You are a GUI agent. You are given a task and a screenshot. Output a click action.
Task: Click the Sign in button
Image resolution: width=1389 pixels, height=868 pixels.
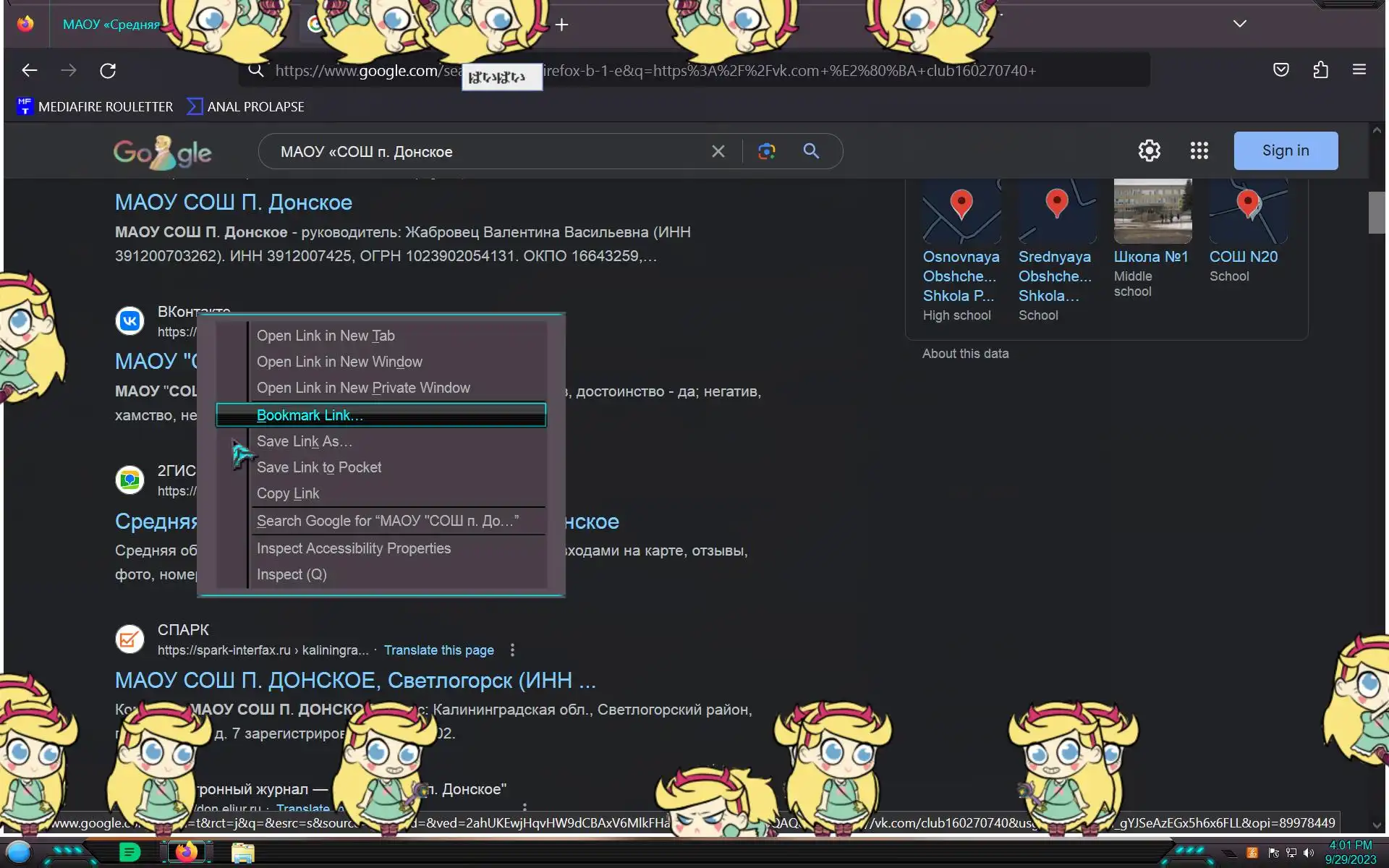click(1285, 150)
